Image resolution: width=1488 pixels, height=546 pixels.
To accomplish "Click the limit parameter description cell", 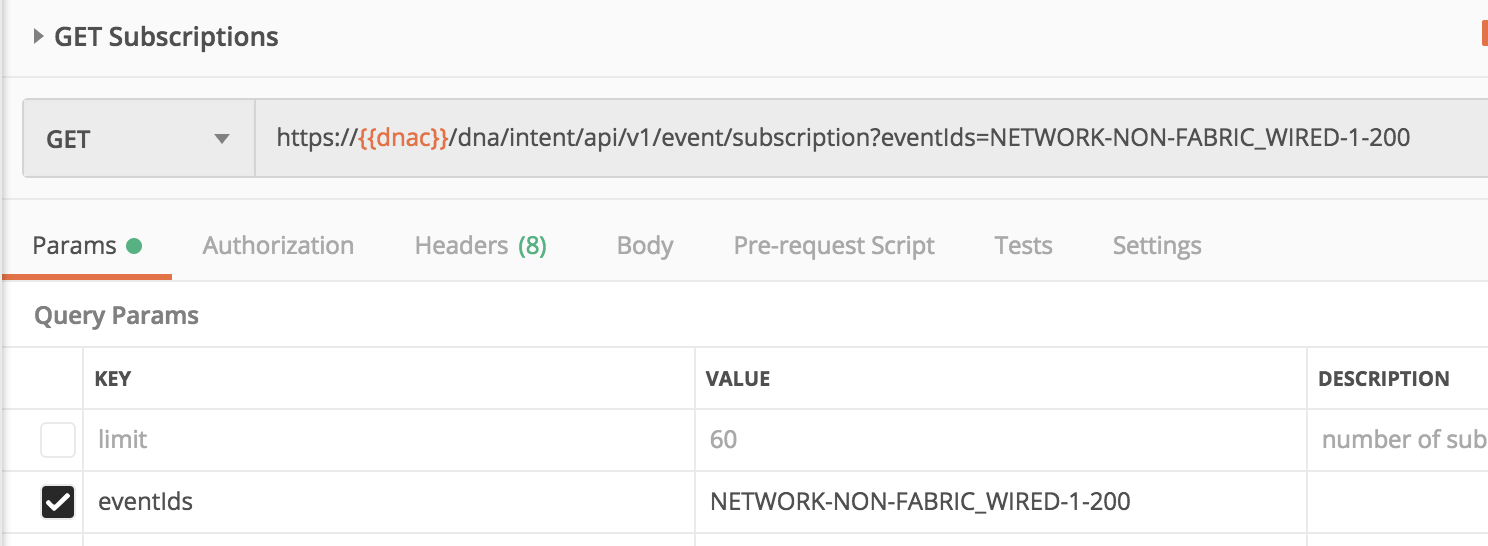I will click(1400, 440).
